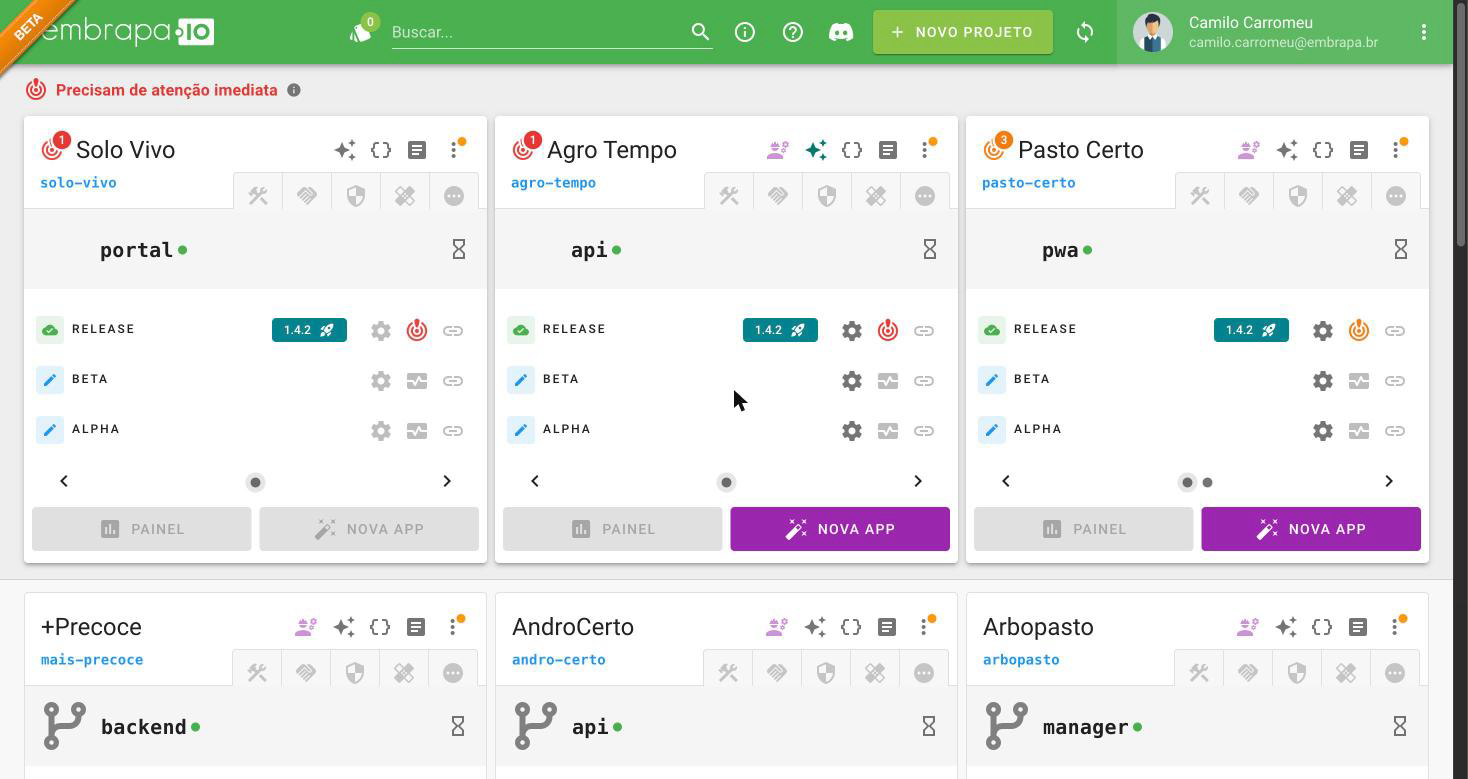Click the info icon beside Precisam de atenção imediata
Image resolution: width=1468 pixels, height=779 pixels.
tap(294, 90)
